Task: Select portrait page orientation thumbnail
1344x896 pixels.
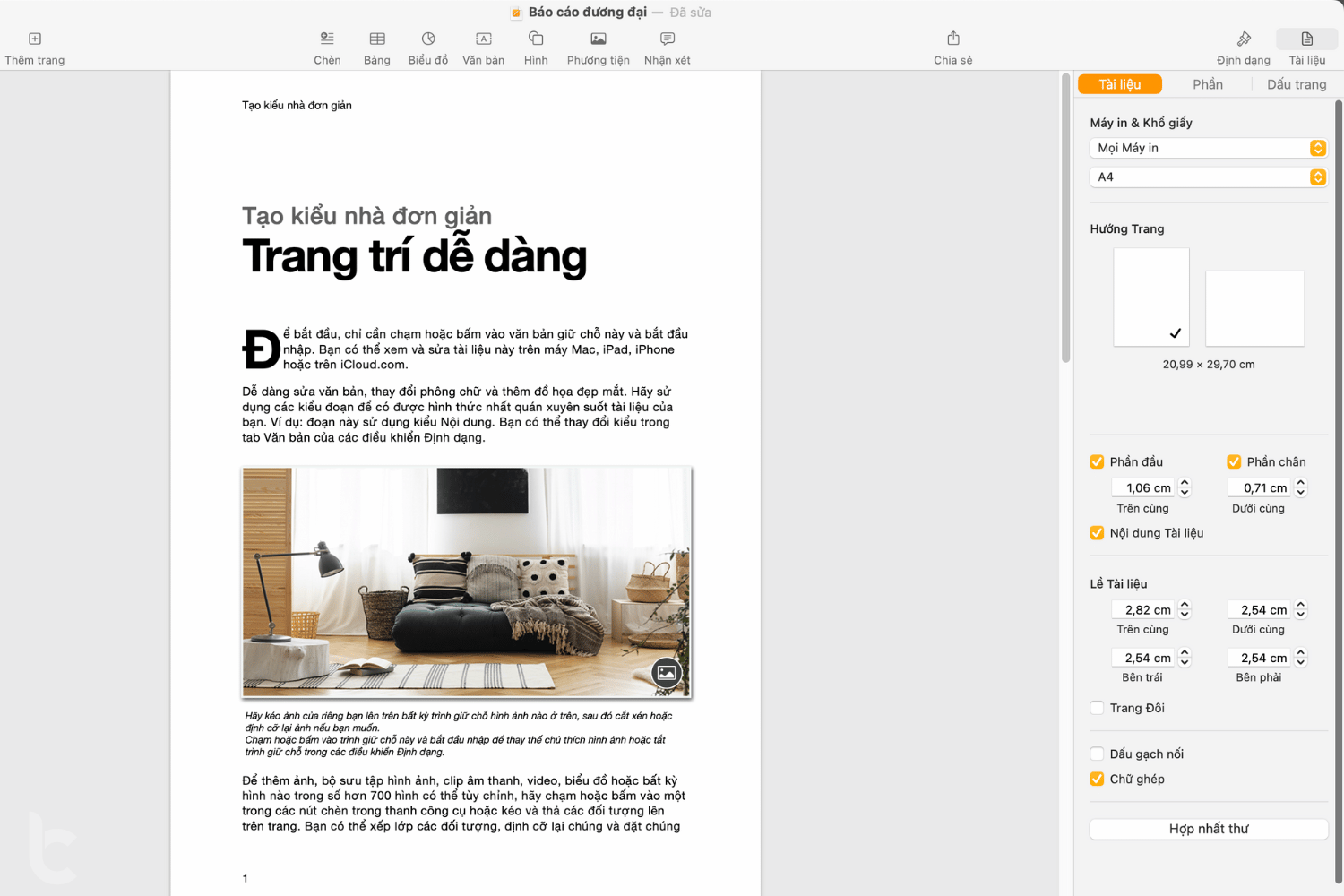Action: (x=1151, y=297)
